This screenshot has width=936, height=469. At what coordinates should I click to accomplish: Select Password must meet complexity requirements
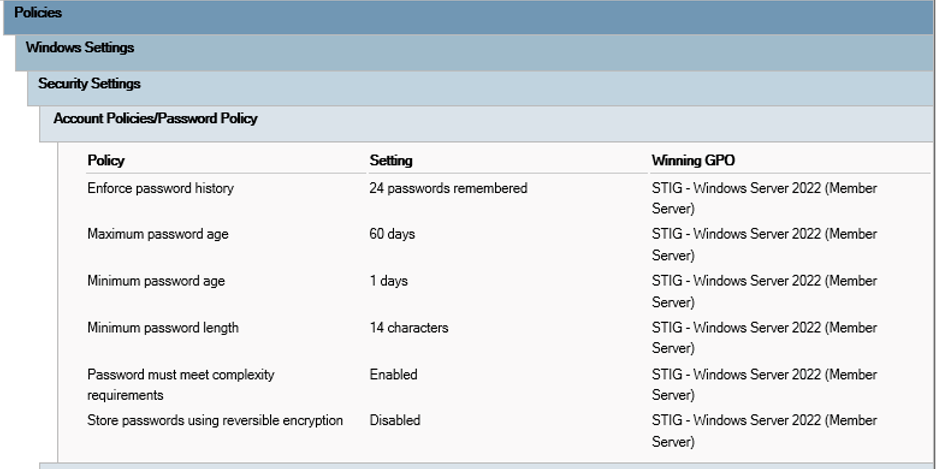[181, 385]
